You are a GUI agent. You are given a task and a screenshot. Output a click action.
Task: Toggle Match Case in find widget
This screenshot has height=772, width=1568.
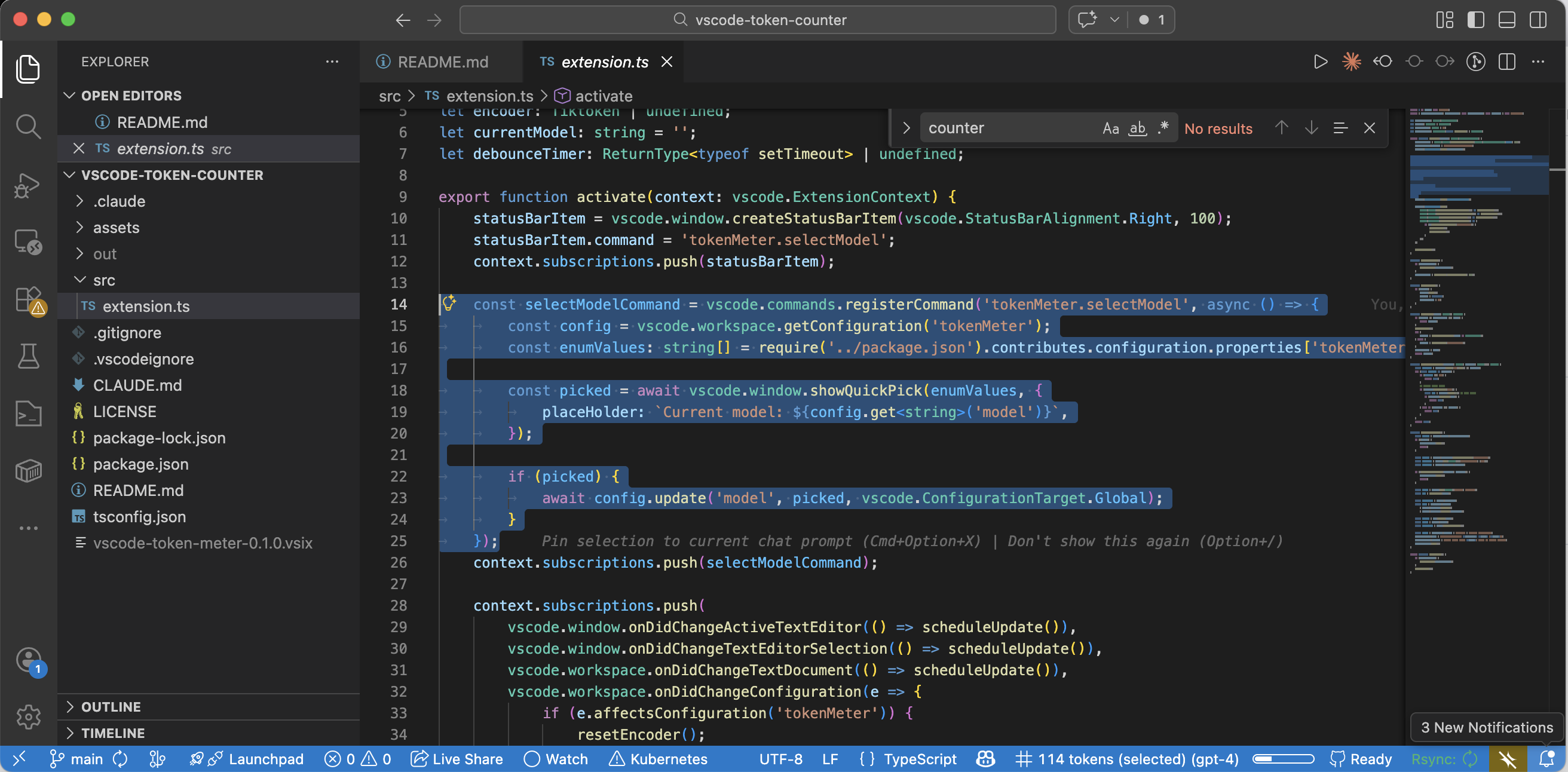click(1110, 128)
